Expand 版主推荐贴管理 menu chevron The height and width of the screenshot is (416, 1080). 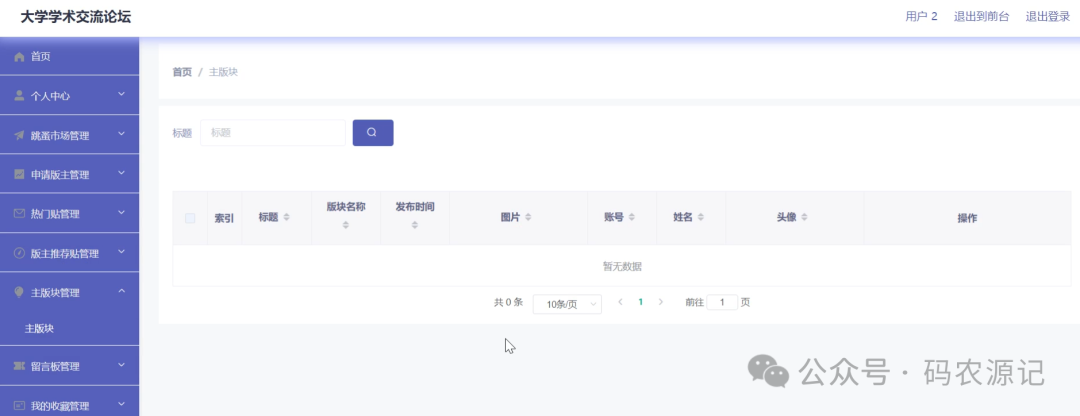121,251
